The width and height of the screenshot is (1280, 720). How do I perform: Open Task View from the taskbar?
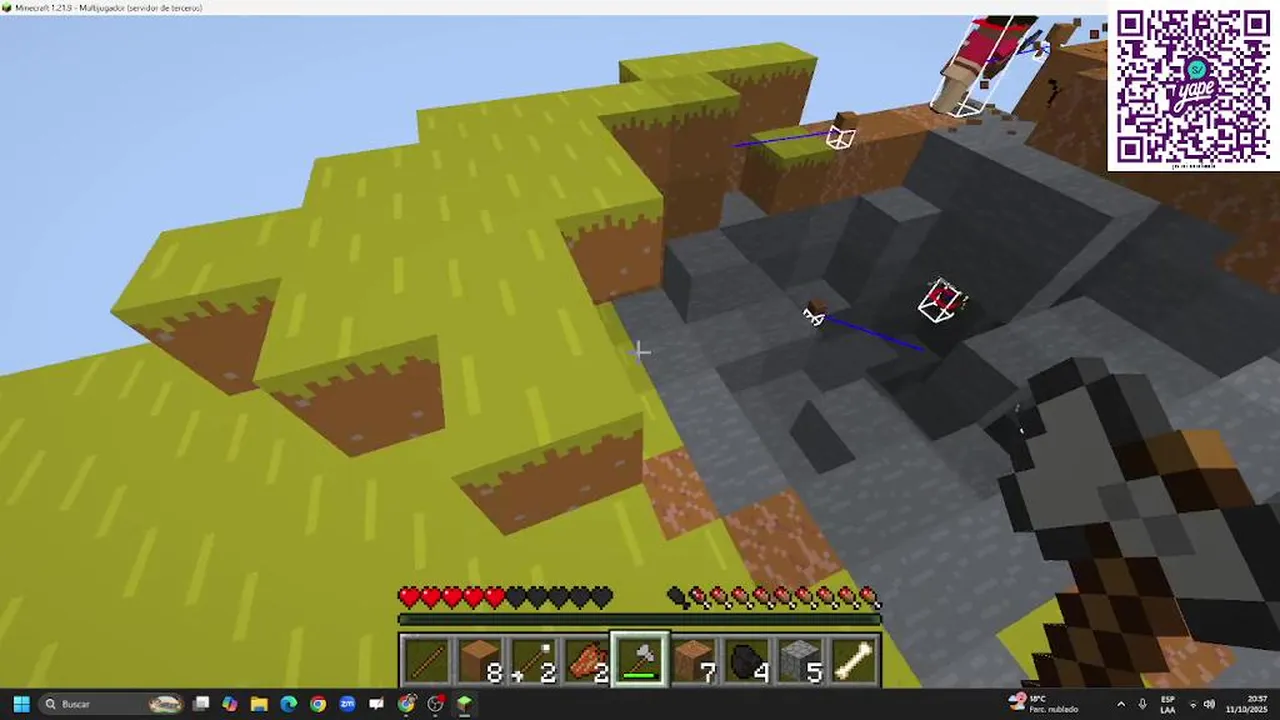tap(201, 704)
